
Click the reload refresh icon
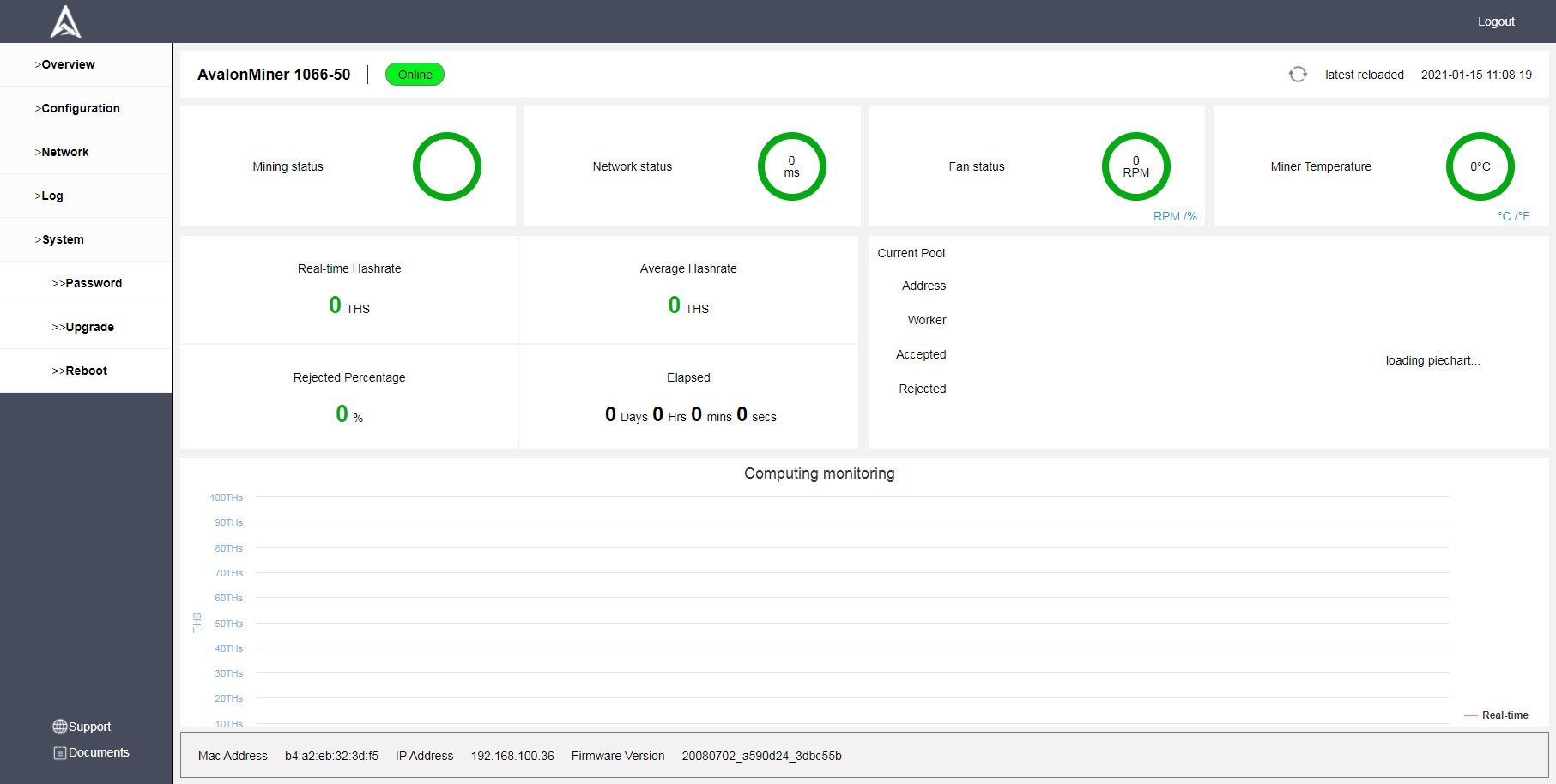point(1298,75)
